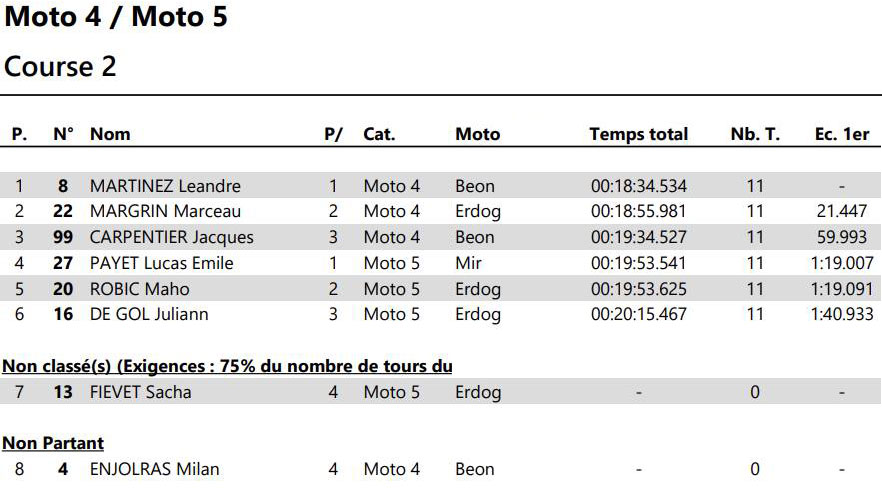Click total time 00:18:34.534
Screen dimensions: 882x492
638,186
